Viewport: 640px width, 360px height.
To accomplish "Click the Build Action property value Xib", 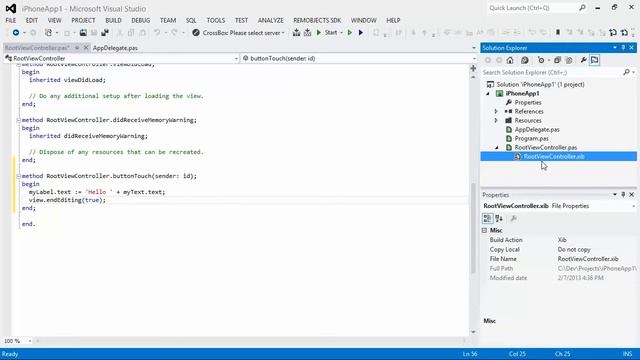I will coord(562,240).
